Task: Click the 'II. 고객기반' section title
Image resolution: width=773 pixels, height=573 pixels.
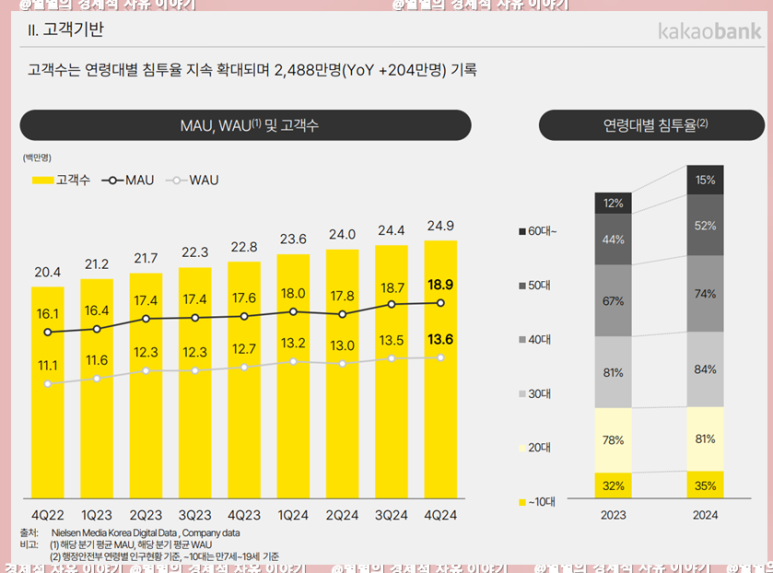Action: tap(66, 30)
